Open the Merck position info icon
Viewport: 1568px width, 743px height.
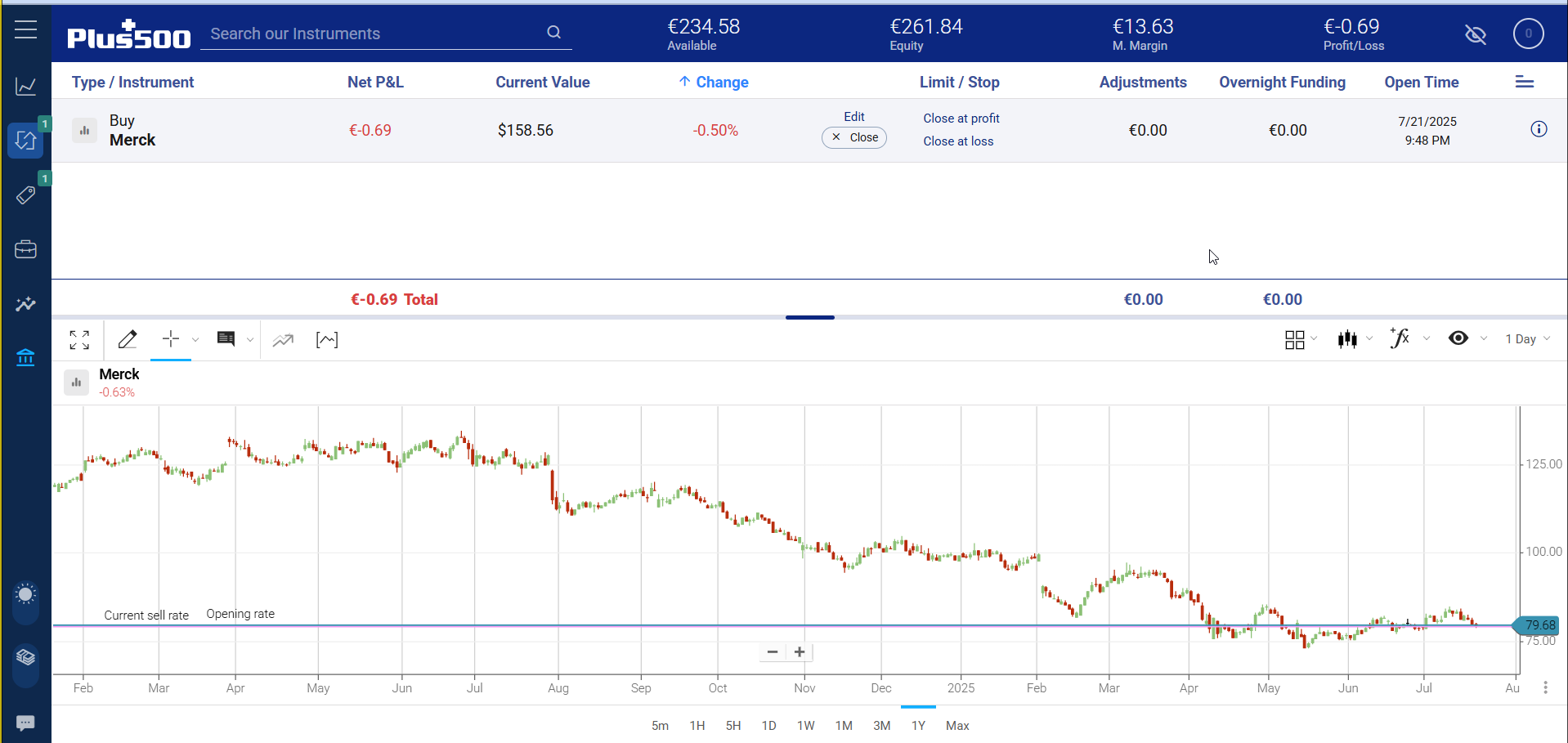click(x=1539, y=129)
